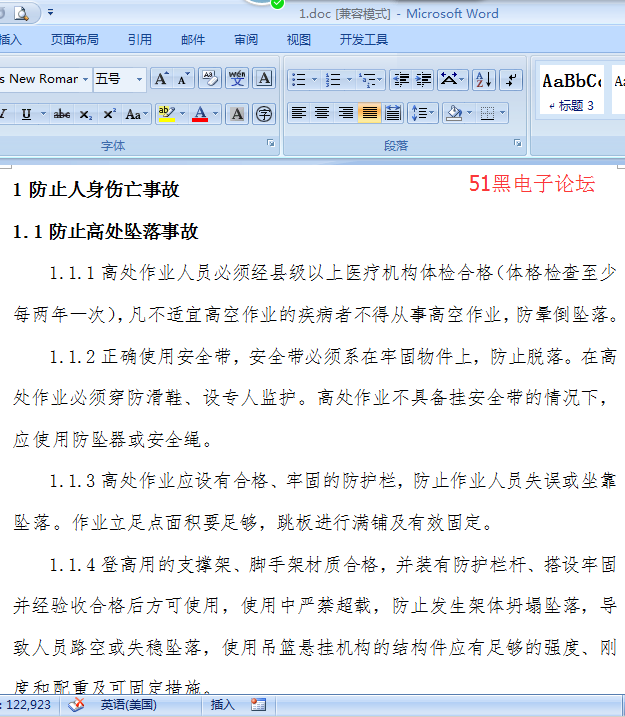Decrease paragraph indent
The height and width of the screenshot is (717, 625).
pyautogui.click(x=401, y=80)
